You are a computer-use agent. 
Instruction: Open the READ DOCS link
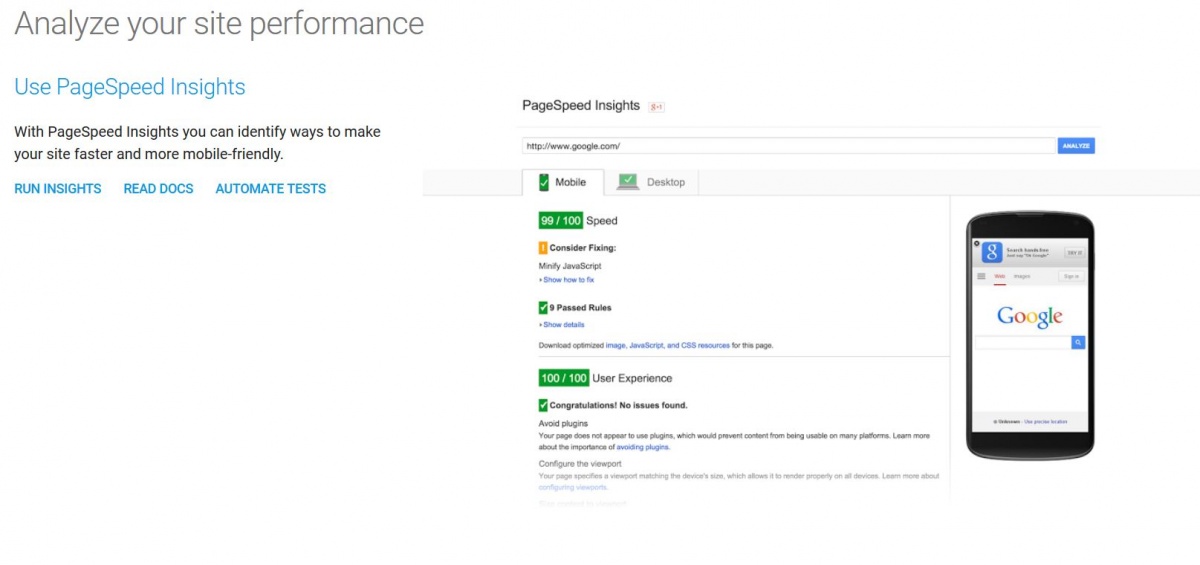pos(158,188)
